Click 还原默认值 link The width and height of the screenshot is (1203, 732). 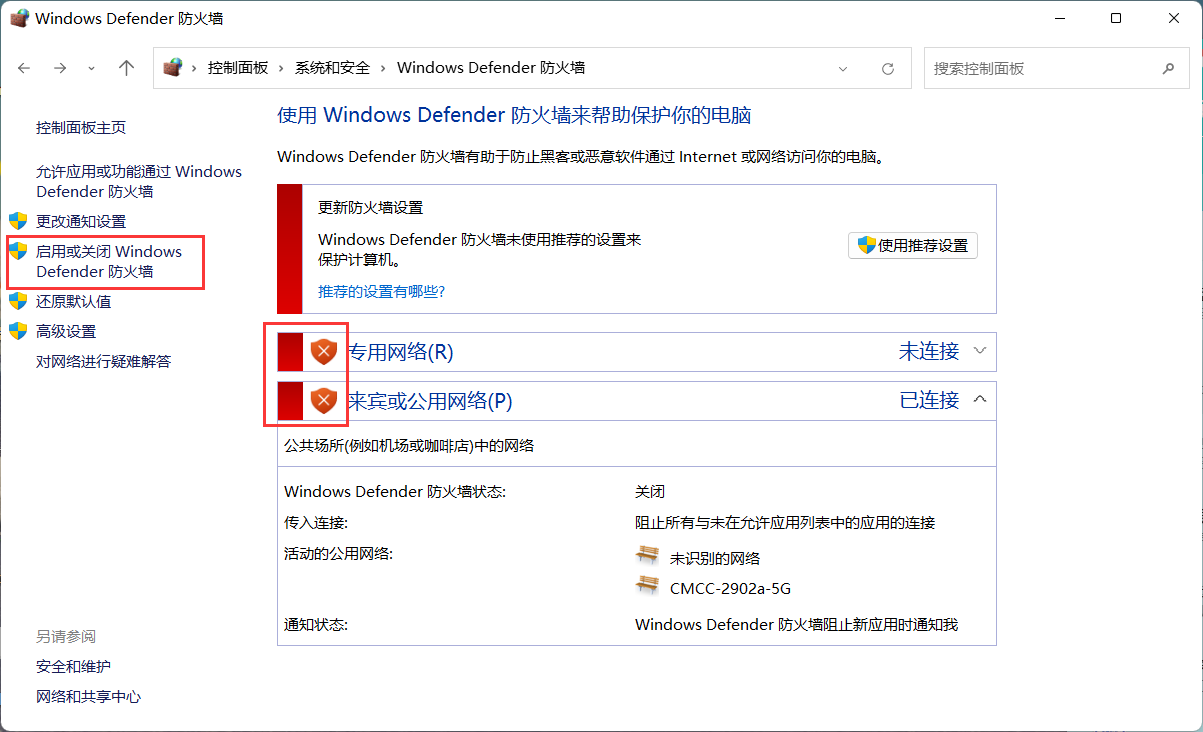click(74, 301)
